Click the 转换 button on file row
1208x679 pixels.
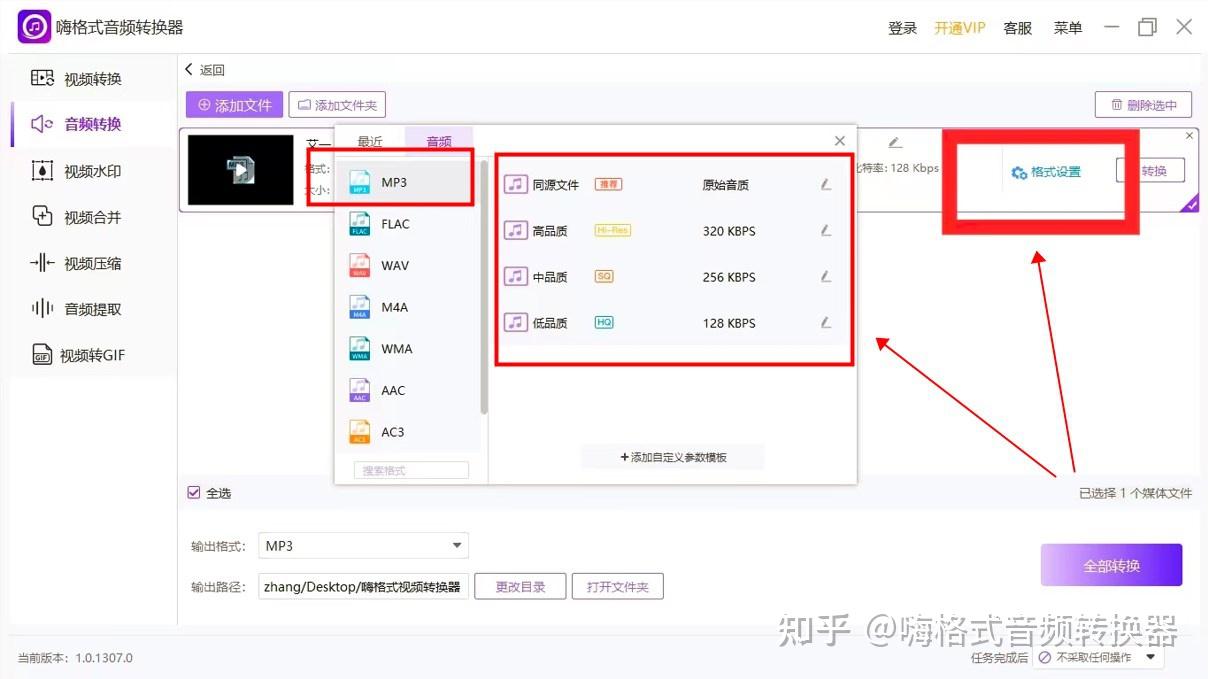(1151, 171)
